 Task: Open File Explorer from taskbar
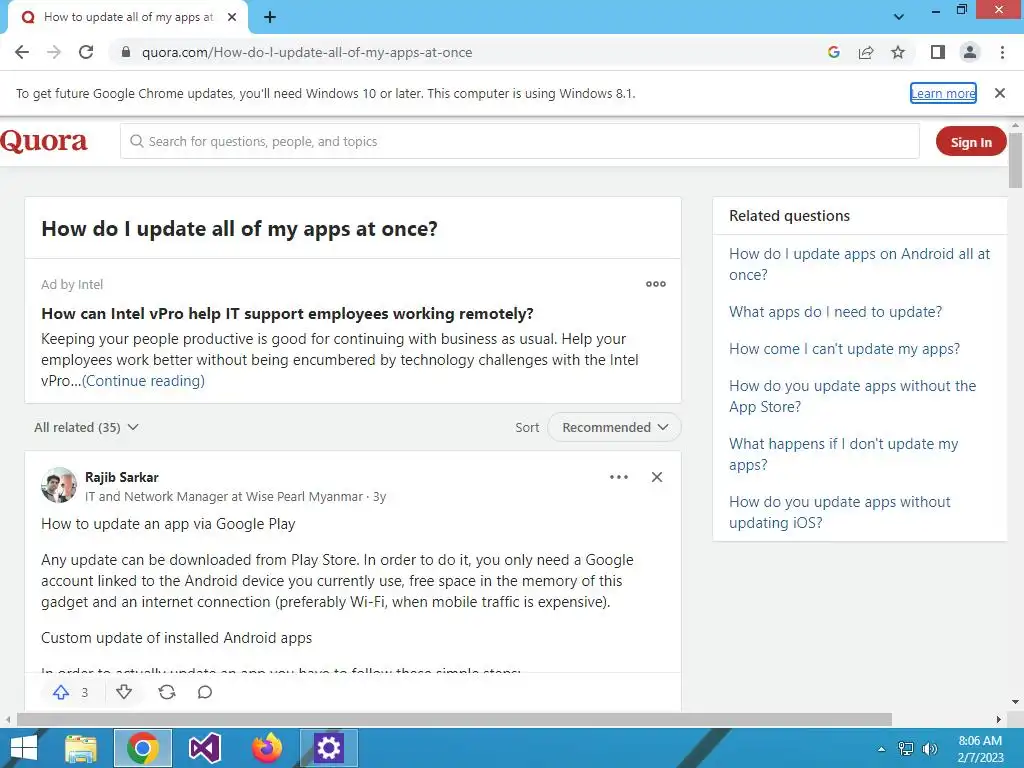(81, 748)
